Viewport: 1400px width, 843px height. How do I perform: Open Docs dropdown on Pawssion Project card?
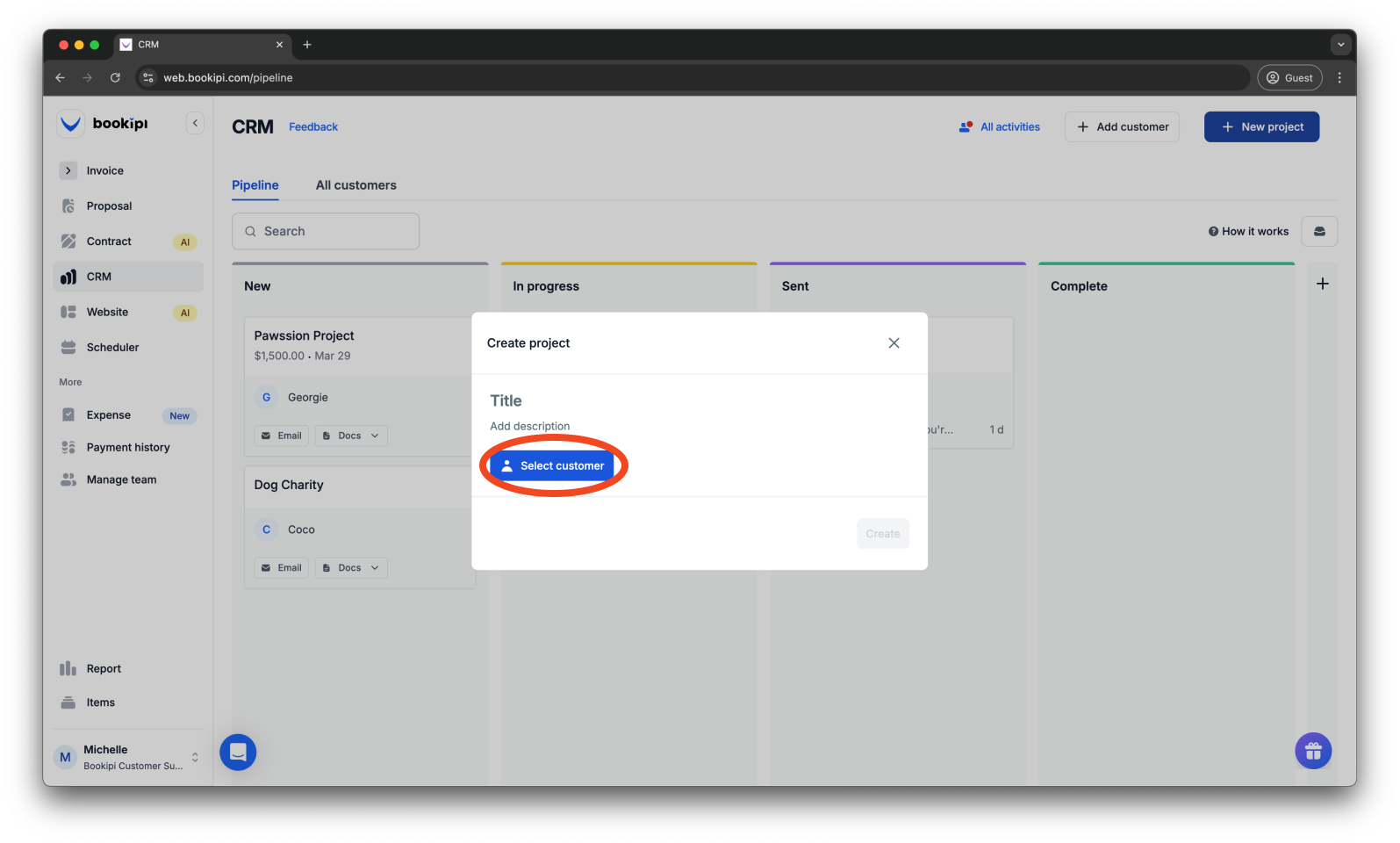[351, 436]
